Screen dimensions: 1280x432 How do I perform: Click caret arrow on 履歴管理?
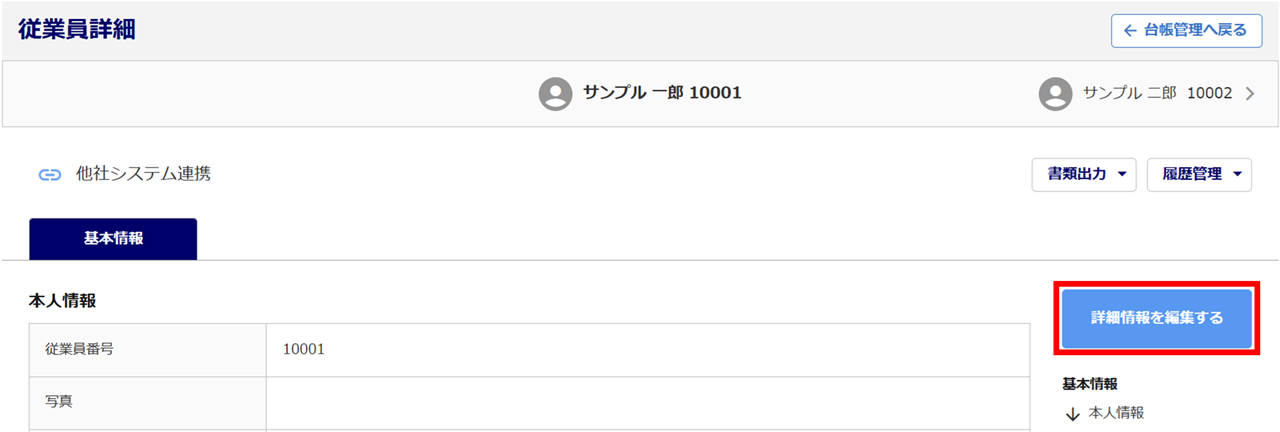click(x=1237, y=174)
